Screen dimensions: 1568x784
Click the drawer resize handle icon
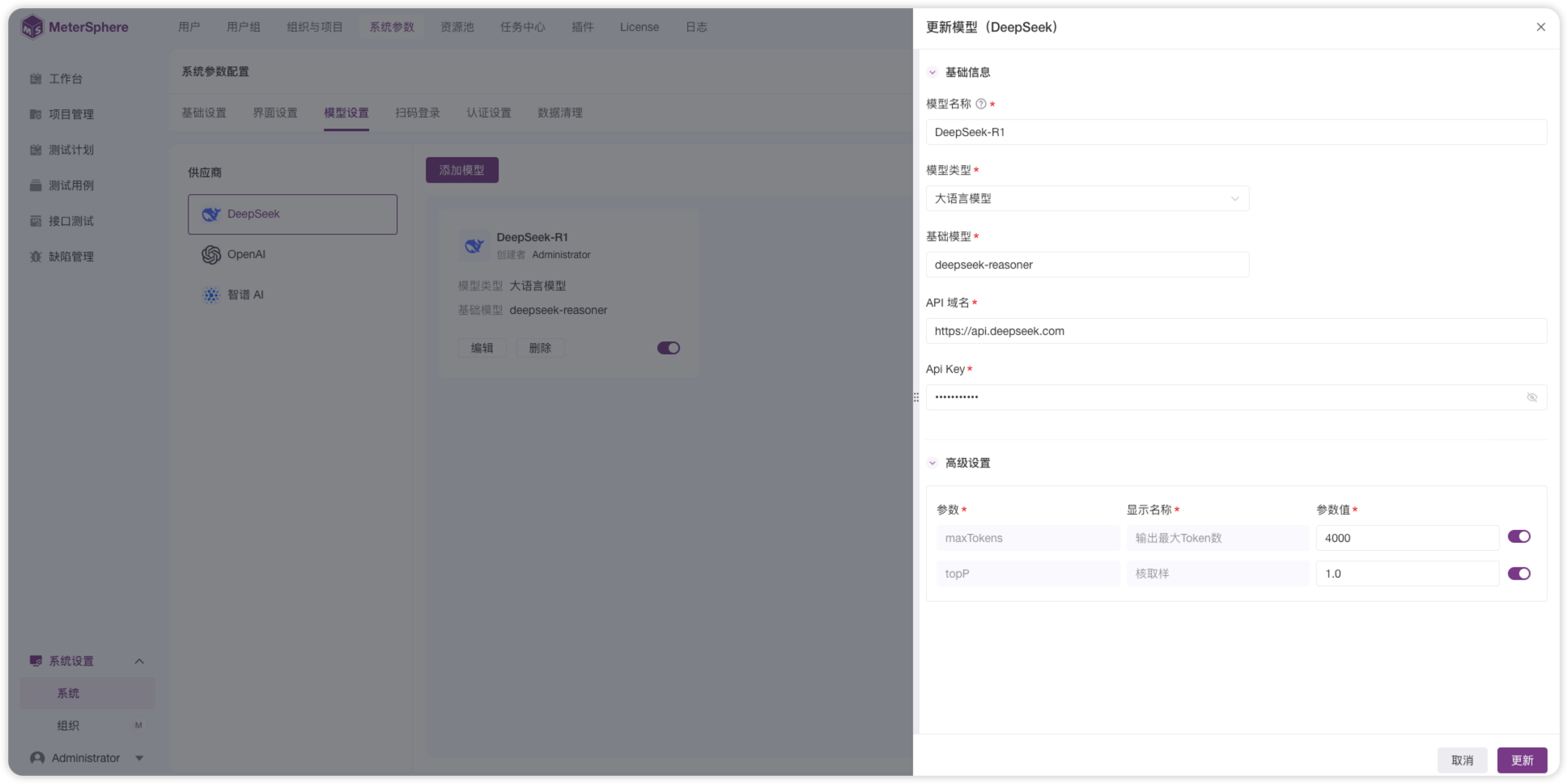[916, 397]
